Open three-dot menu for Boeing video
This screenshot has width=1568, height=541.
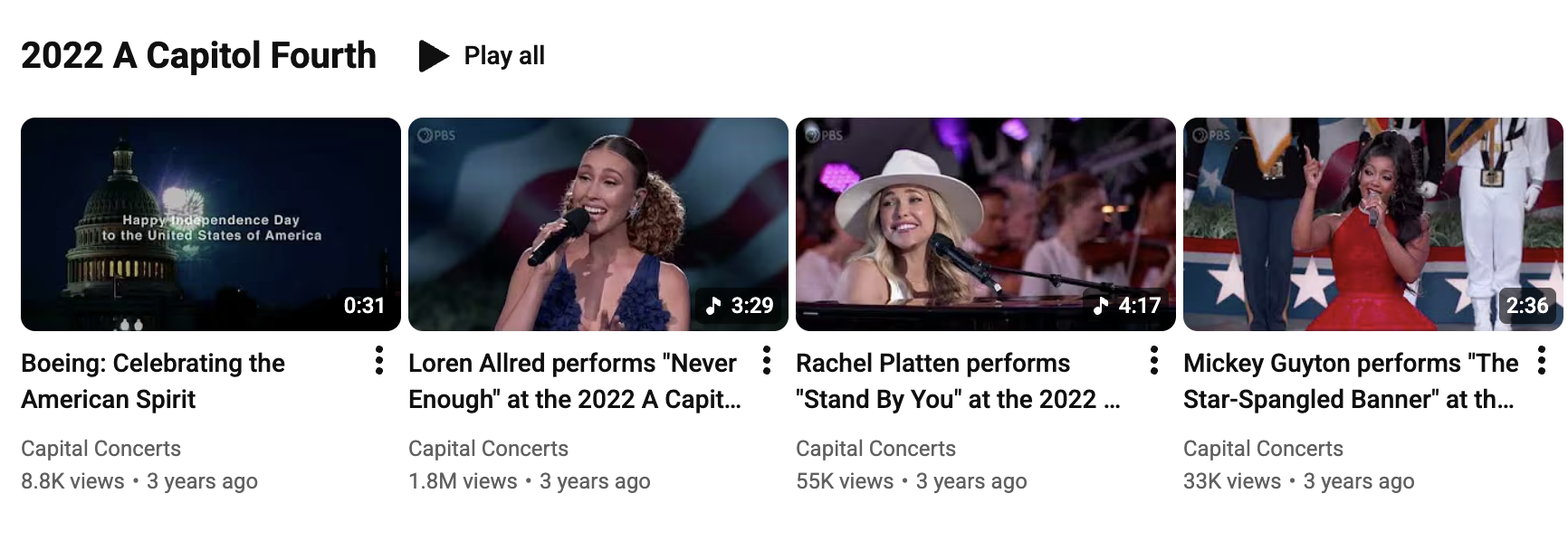(x=379, y=360)
